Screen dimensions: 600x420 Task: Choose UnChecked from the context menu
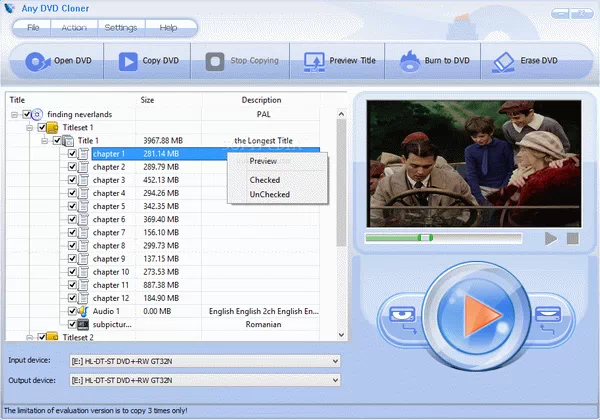tap(269, 194)
